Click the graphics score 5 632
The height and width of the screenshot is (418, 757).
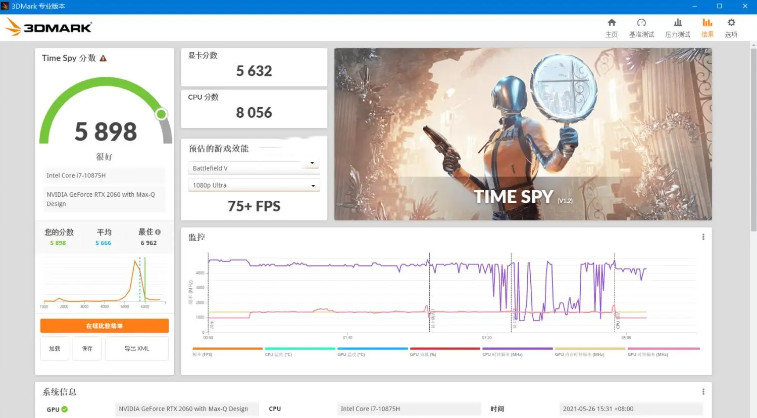click(x=254, y=71)
